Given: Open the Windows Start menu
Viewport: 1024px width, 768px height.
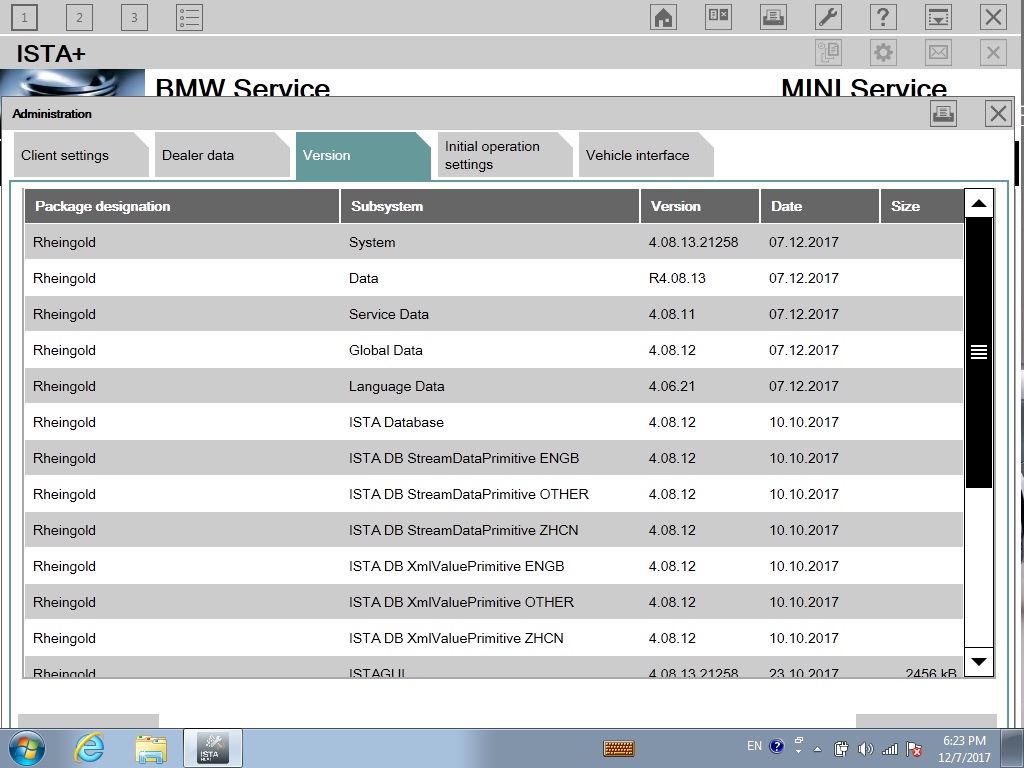Looking at the screenshot, I should point(26,748).
